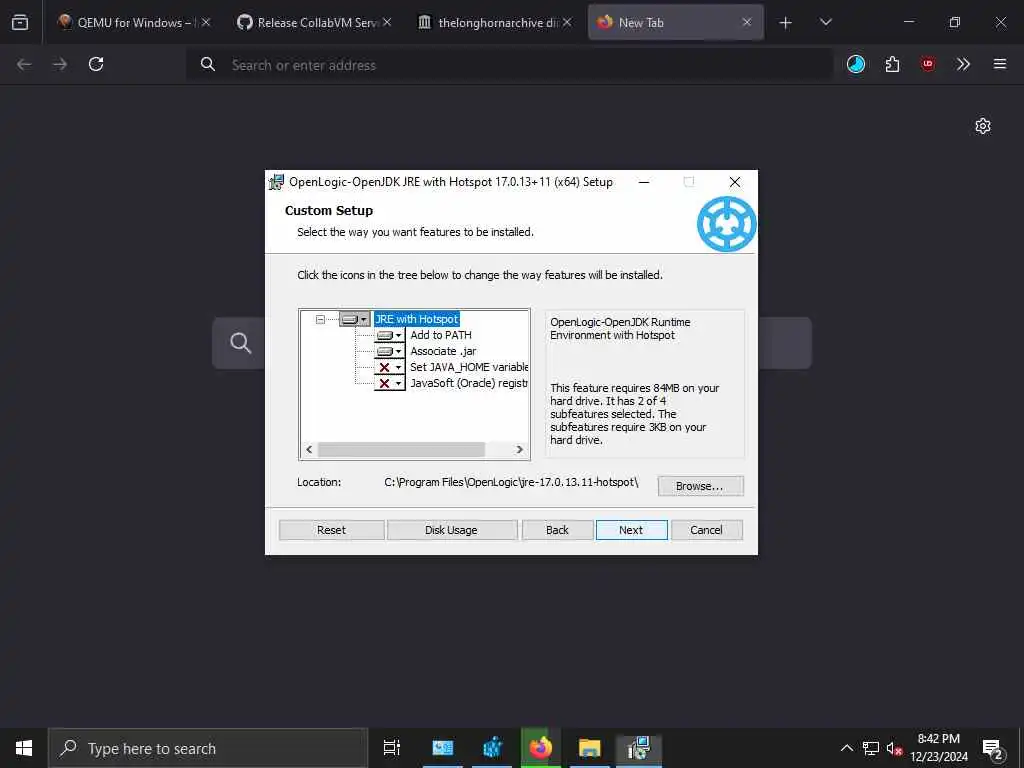Show more tools overflow chevron
1024x768 pixels.
point(963,64)
